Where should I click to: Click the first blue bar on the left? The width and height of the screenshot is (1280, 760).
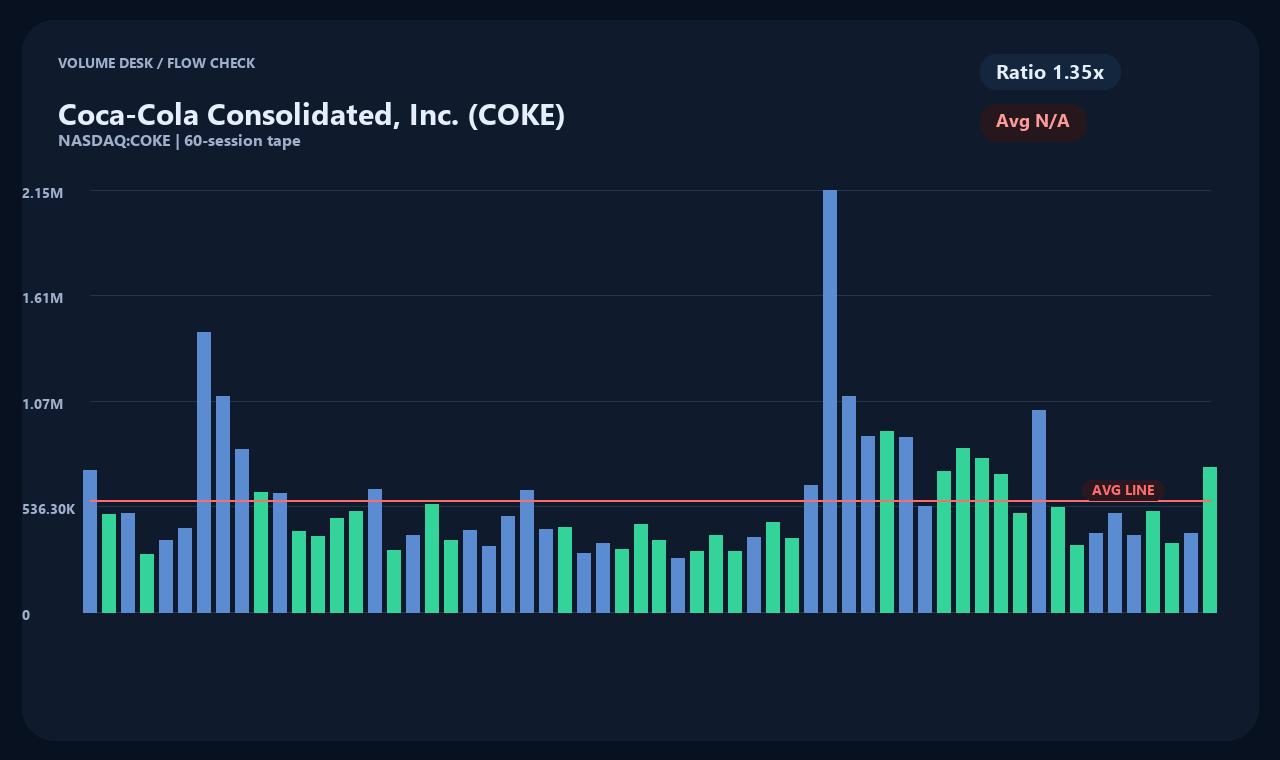[90, 541]
